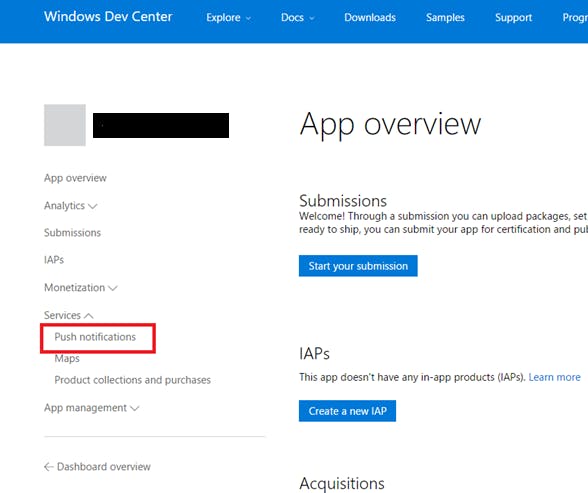Open Submissions in the sidebar
The height and width of the screenshot is (493, 588).
(72, 232)
